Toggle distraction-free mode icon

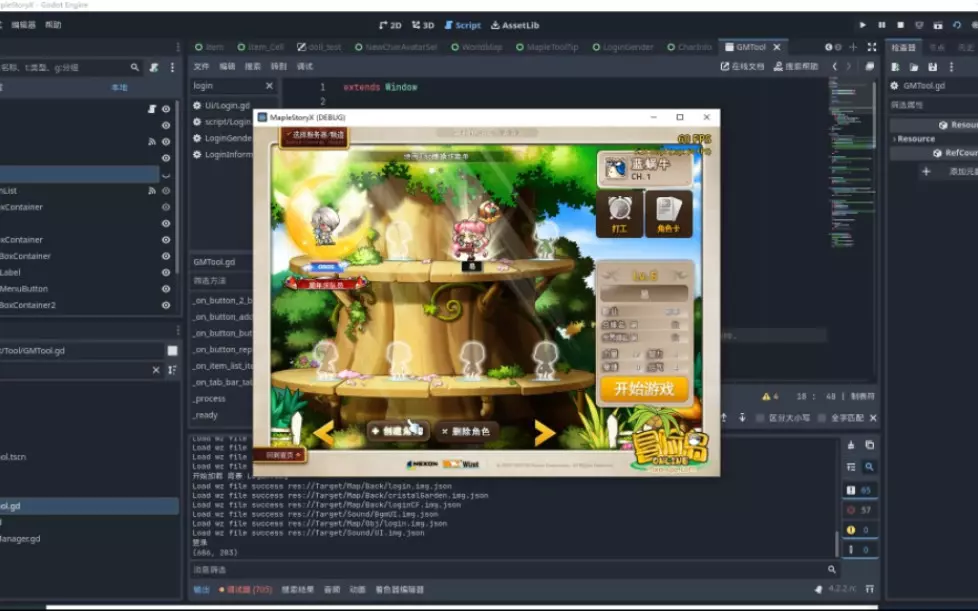(x=872, y=47)
